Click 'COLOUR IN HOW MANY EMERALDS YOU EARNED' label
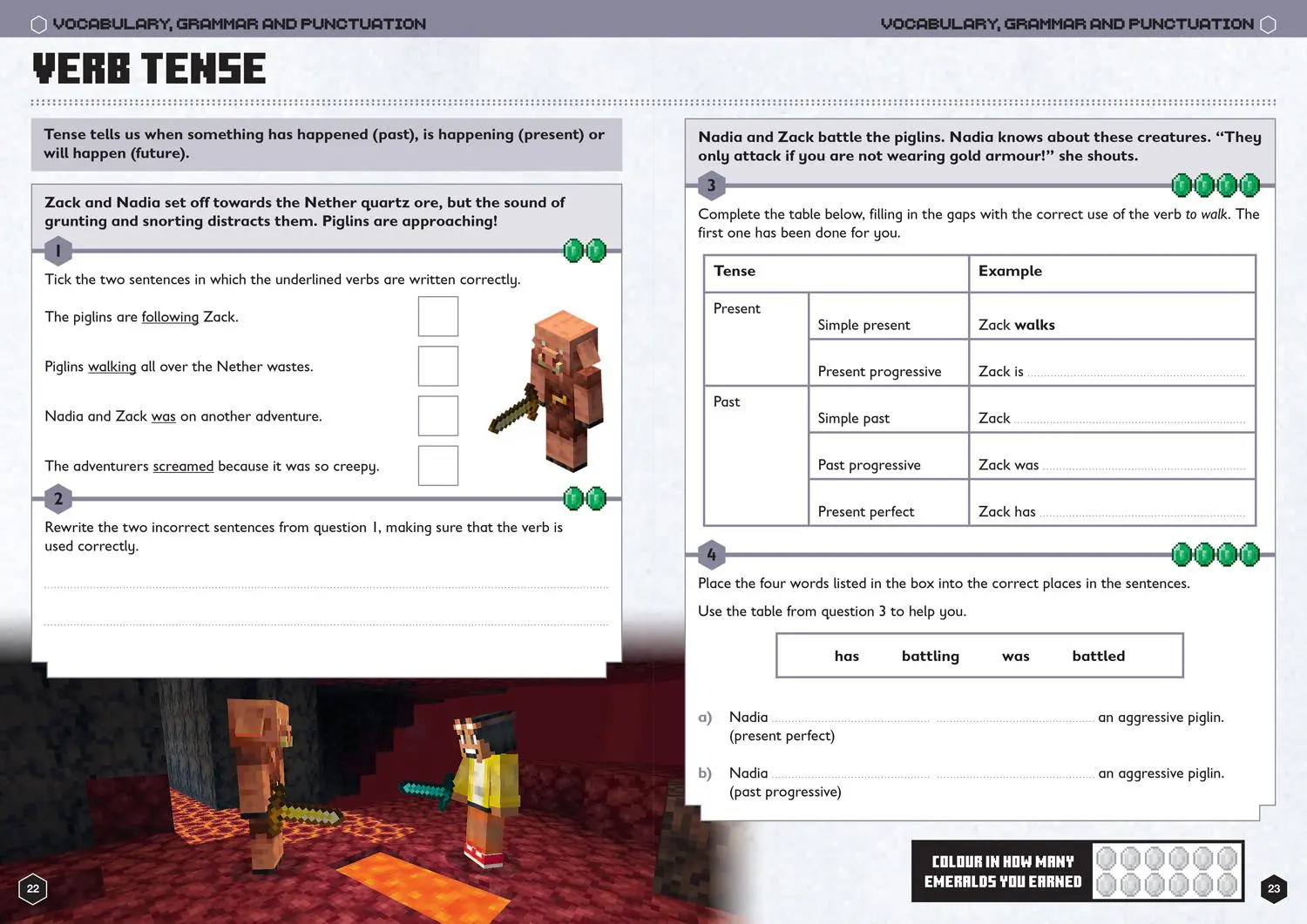1307x924 pixels. click(1002, 872)
